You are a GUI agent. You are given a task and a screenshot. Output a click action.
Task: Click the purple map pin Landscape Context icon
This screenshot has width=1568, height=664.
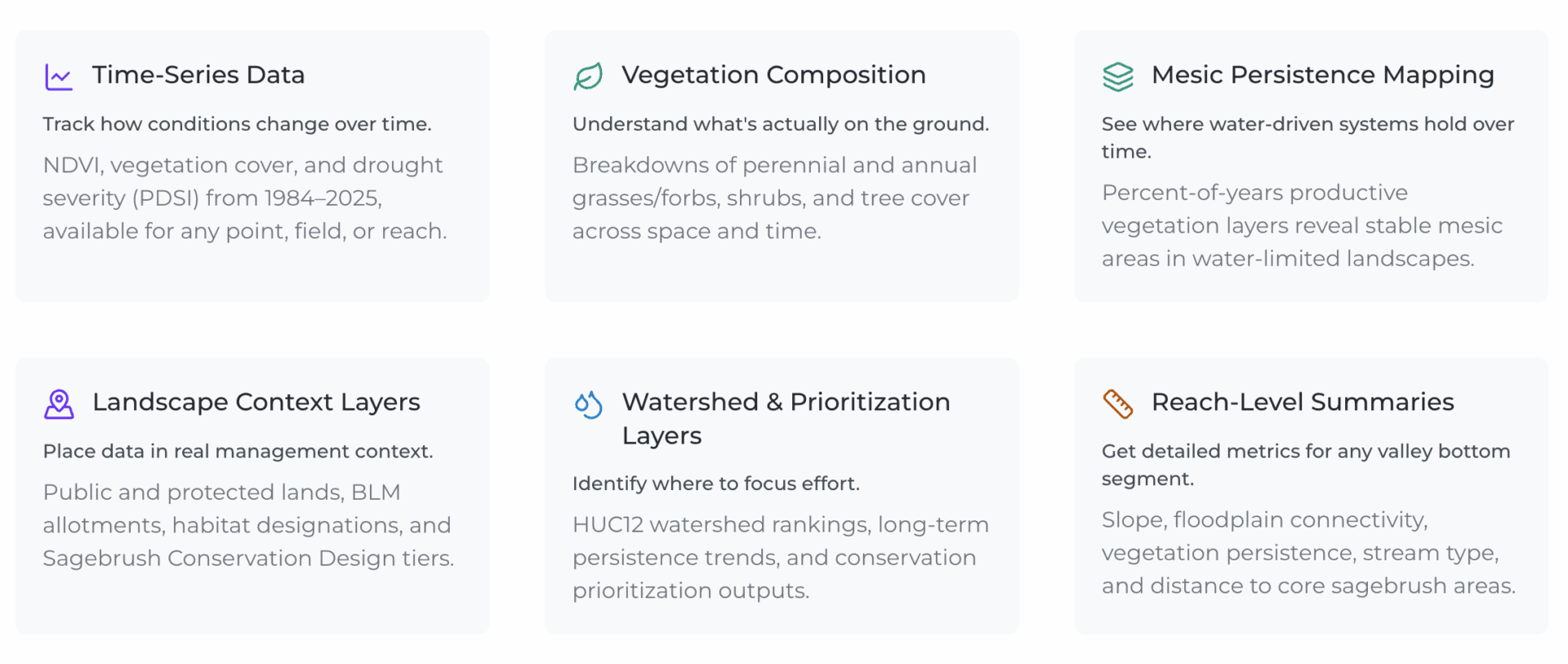tap(59, 404)
